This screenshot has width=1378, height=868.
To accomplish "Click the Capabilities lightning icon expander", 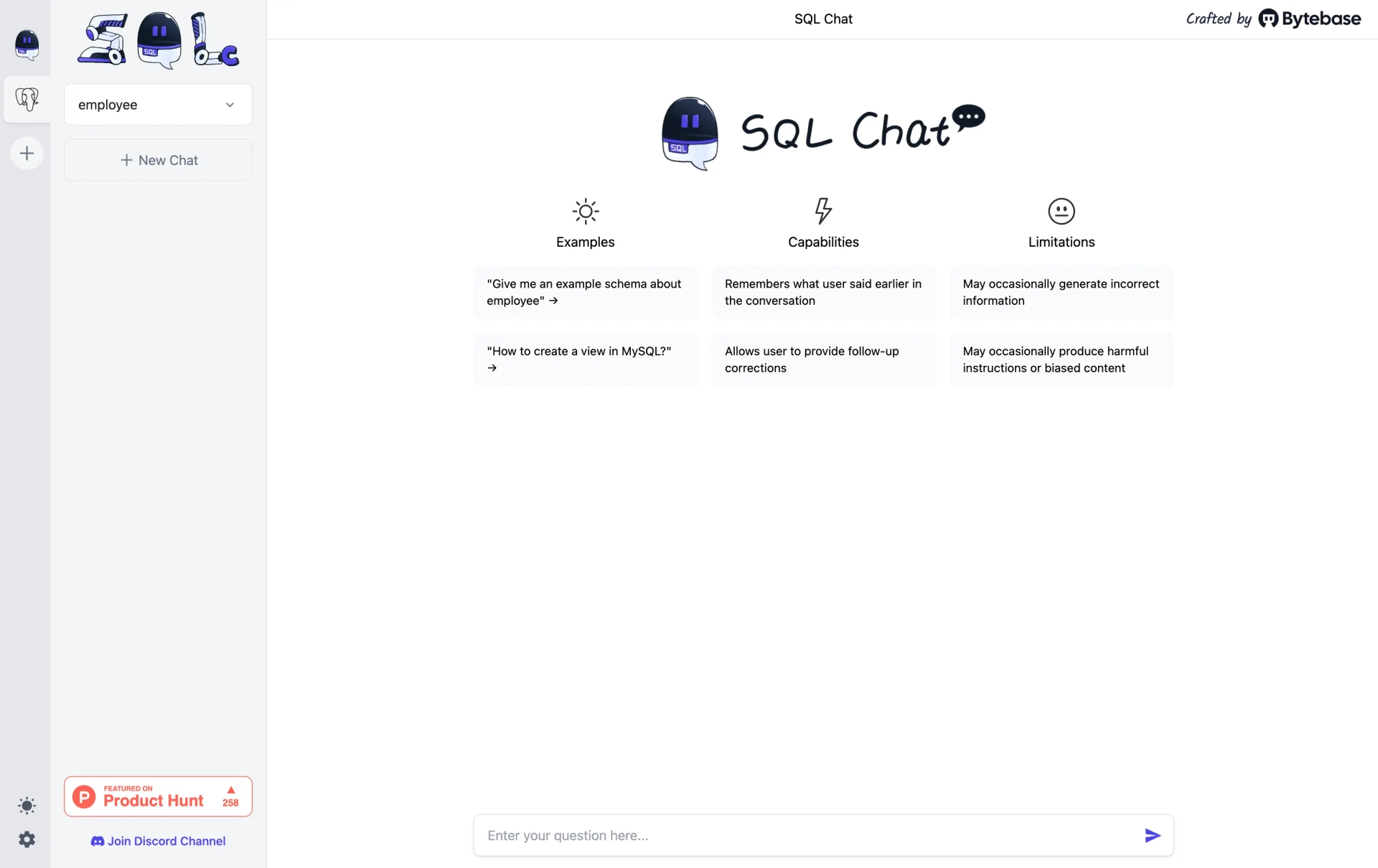I will [823, 211].
